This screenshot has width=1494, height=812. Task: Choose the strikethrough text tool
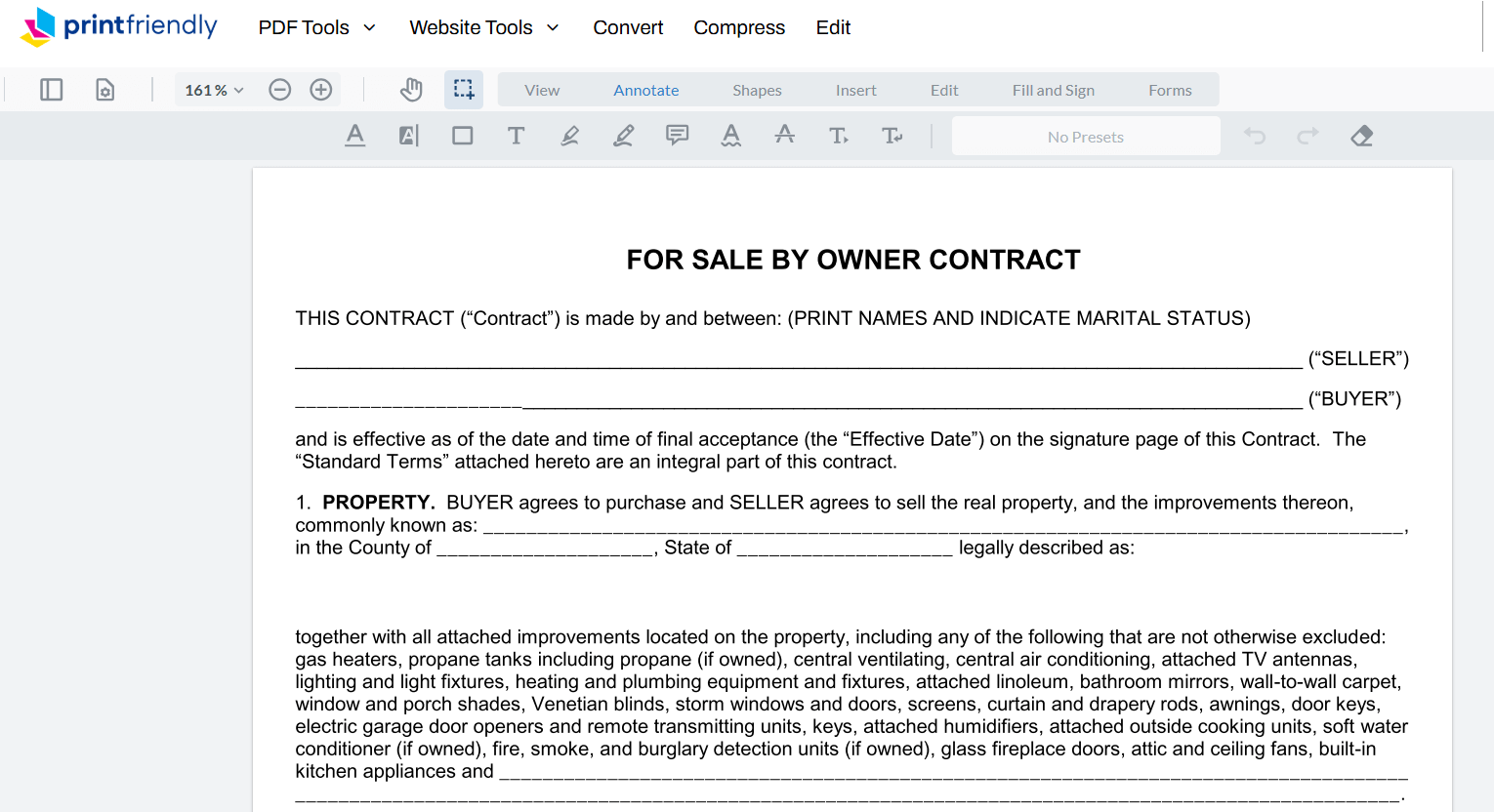(784, 135)
